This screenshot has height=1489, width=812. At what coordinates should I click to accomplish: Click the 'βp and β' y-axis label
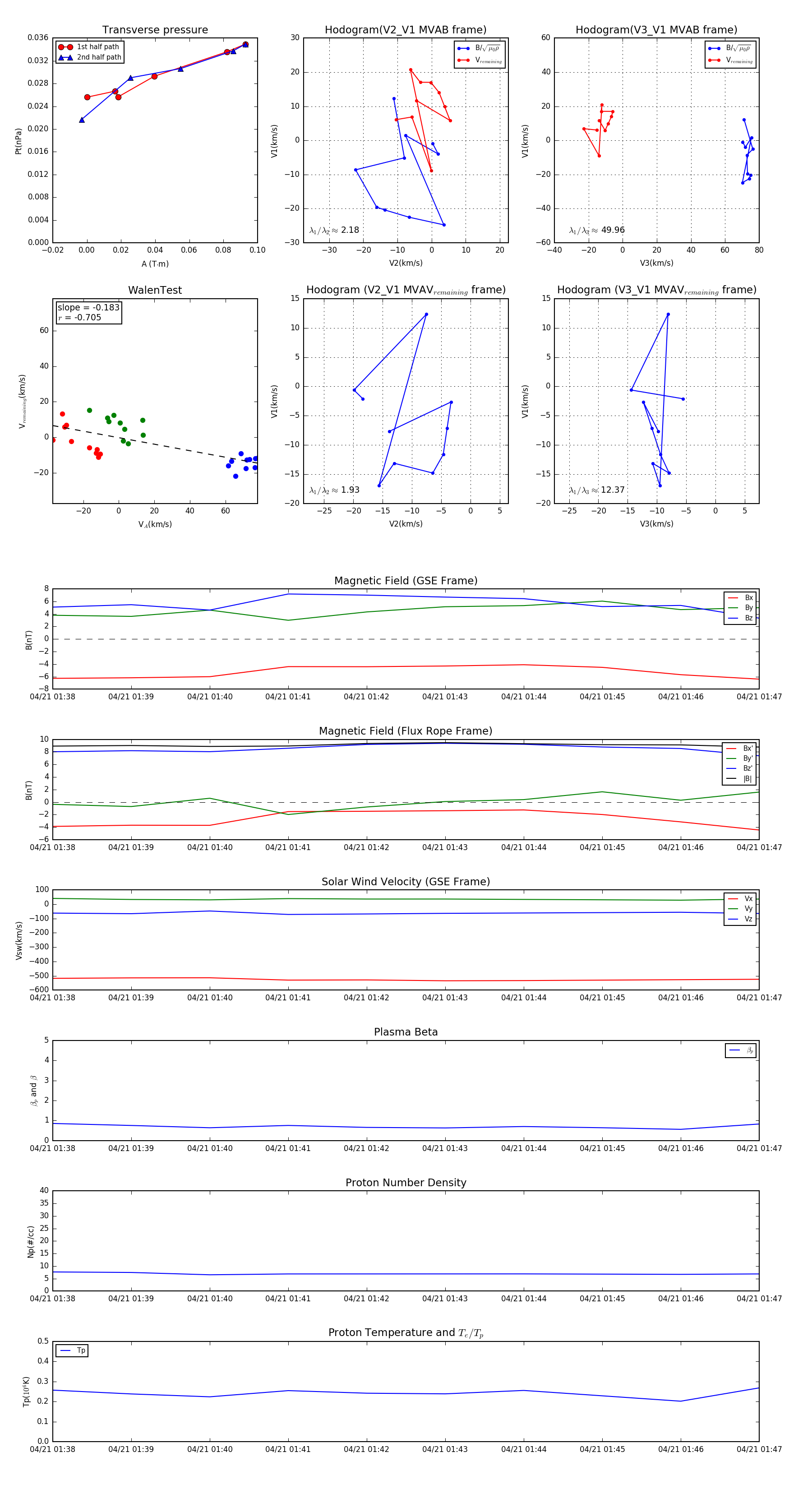[x=33, y=1091]
